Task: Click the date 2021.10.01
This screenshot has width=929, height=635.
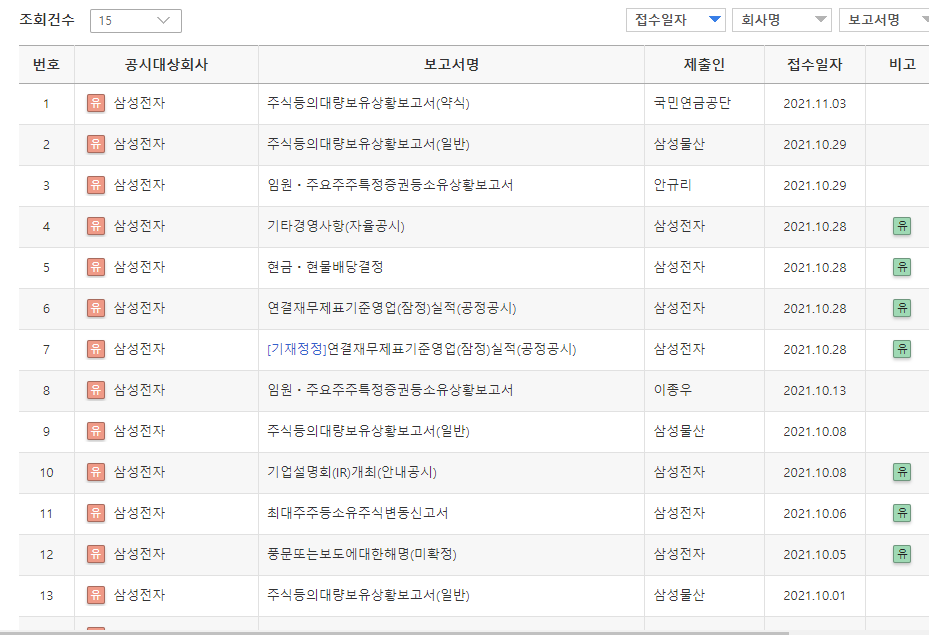Action: [x=815, y=595]
